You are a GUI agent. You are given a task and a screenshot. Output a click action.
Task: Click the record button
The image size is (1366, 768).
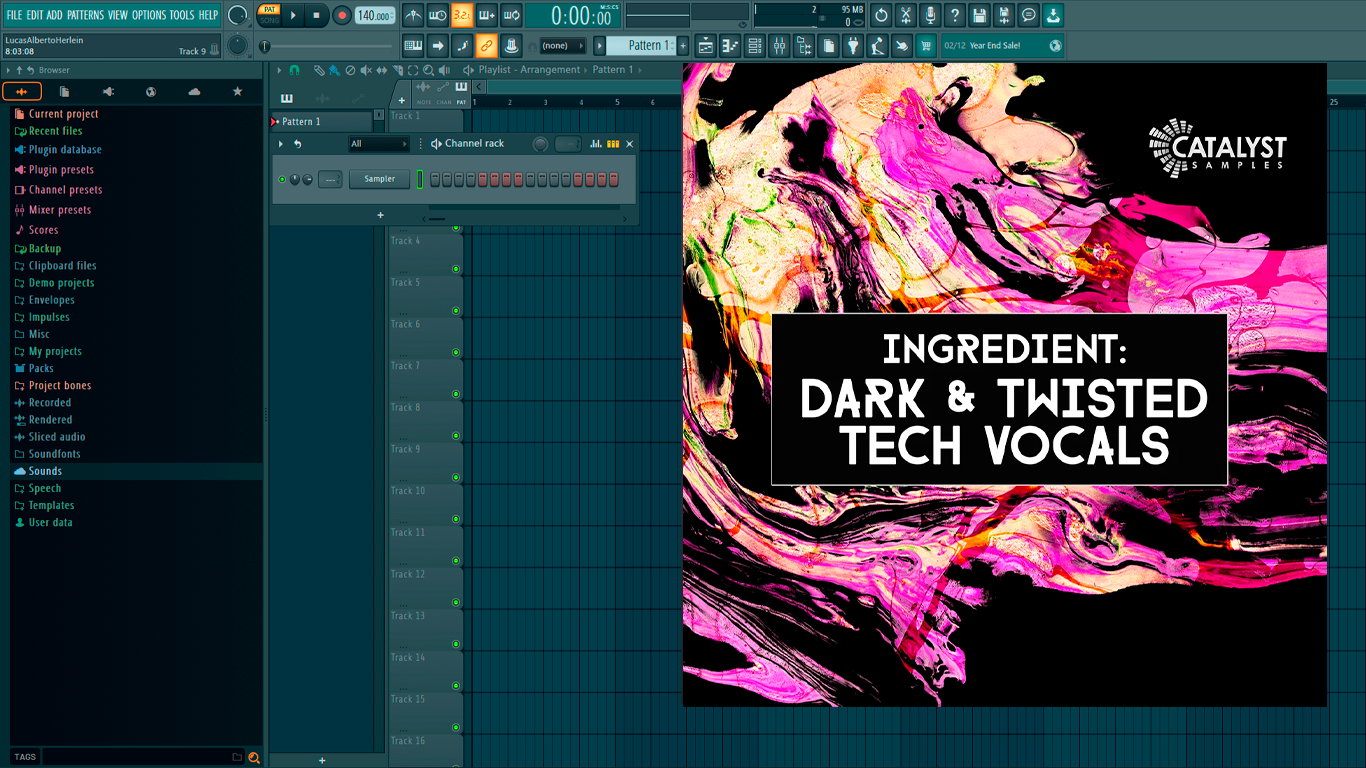342,15
